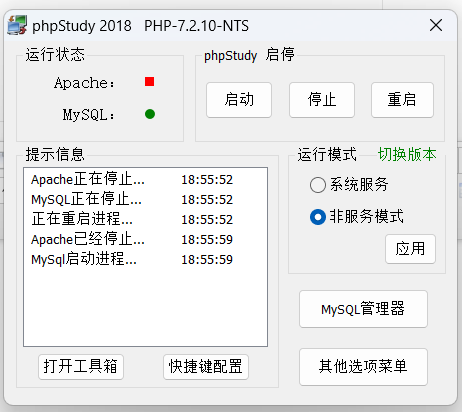Click the 应用 apply button
The width and height of the screenshot is (462, 412).
point(410,249)
